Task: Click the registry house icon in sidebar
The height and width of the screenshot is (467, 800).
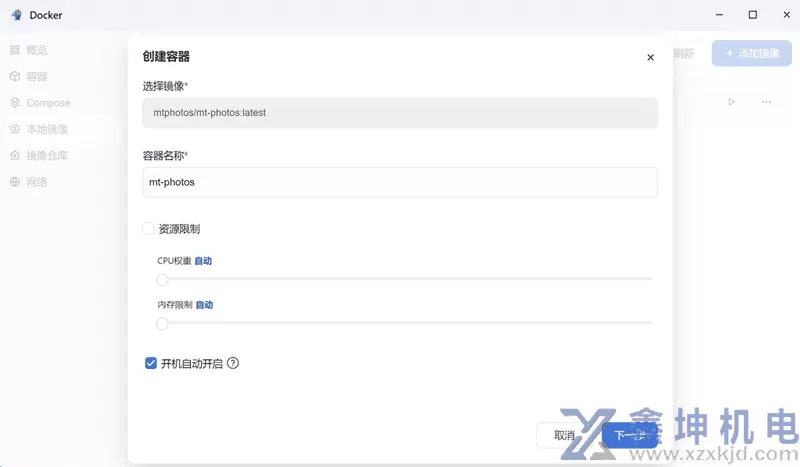Action: coord(15,156)
